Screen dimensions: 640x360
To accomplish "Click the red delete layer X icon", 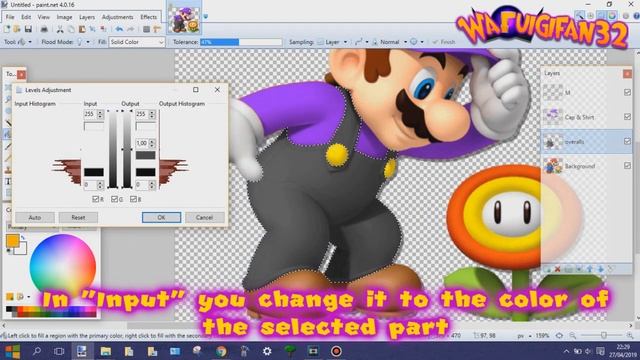I will point(558,269).
